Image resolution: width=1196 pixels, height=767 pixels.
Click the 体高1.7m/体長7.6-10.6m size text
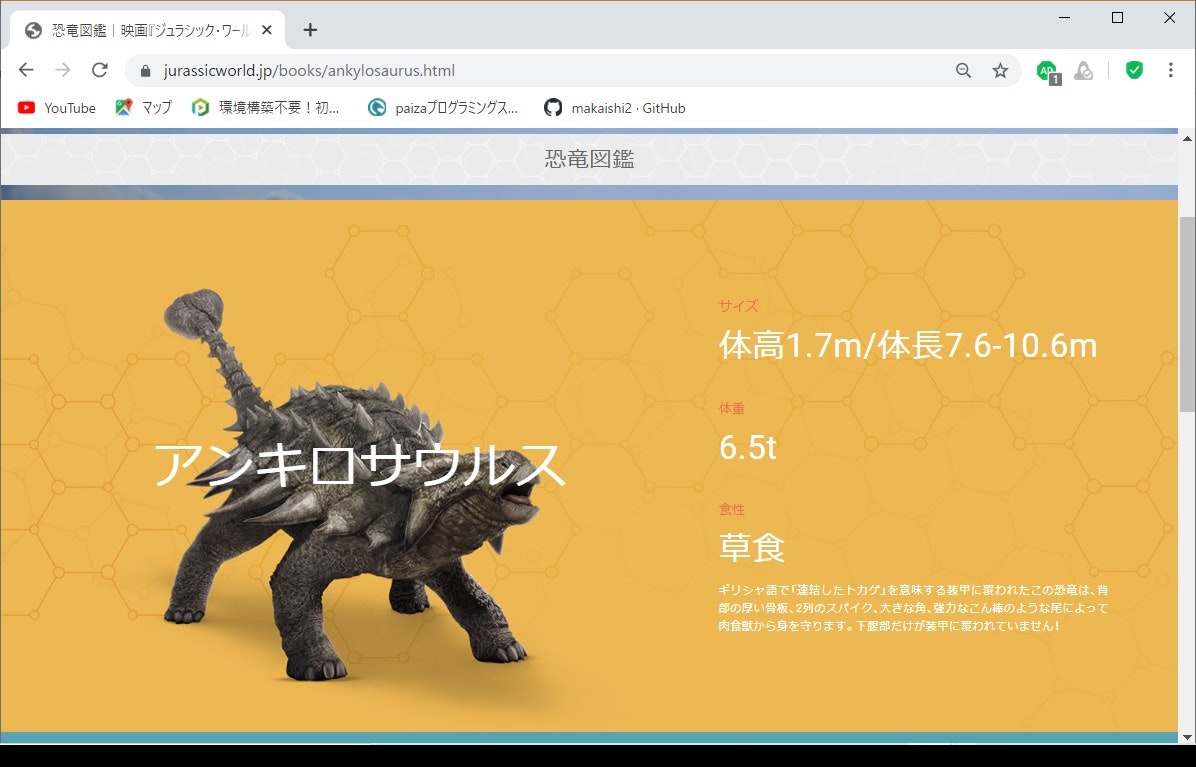click(x=908, y=345)
